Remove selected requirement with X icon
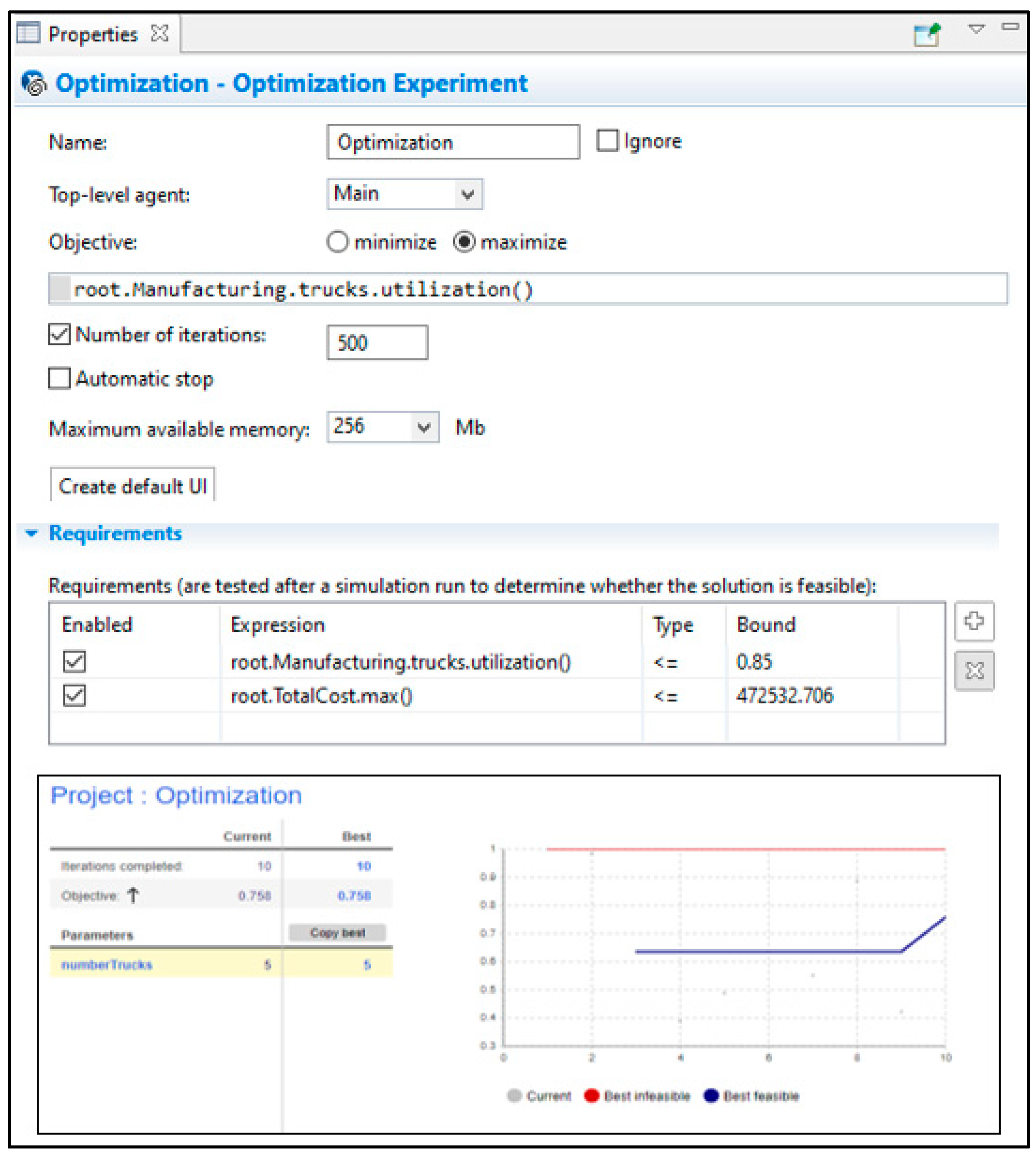This screenshot has width=1036, height=1155. click(x=974, y=671)
